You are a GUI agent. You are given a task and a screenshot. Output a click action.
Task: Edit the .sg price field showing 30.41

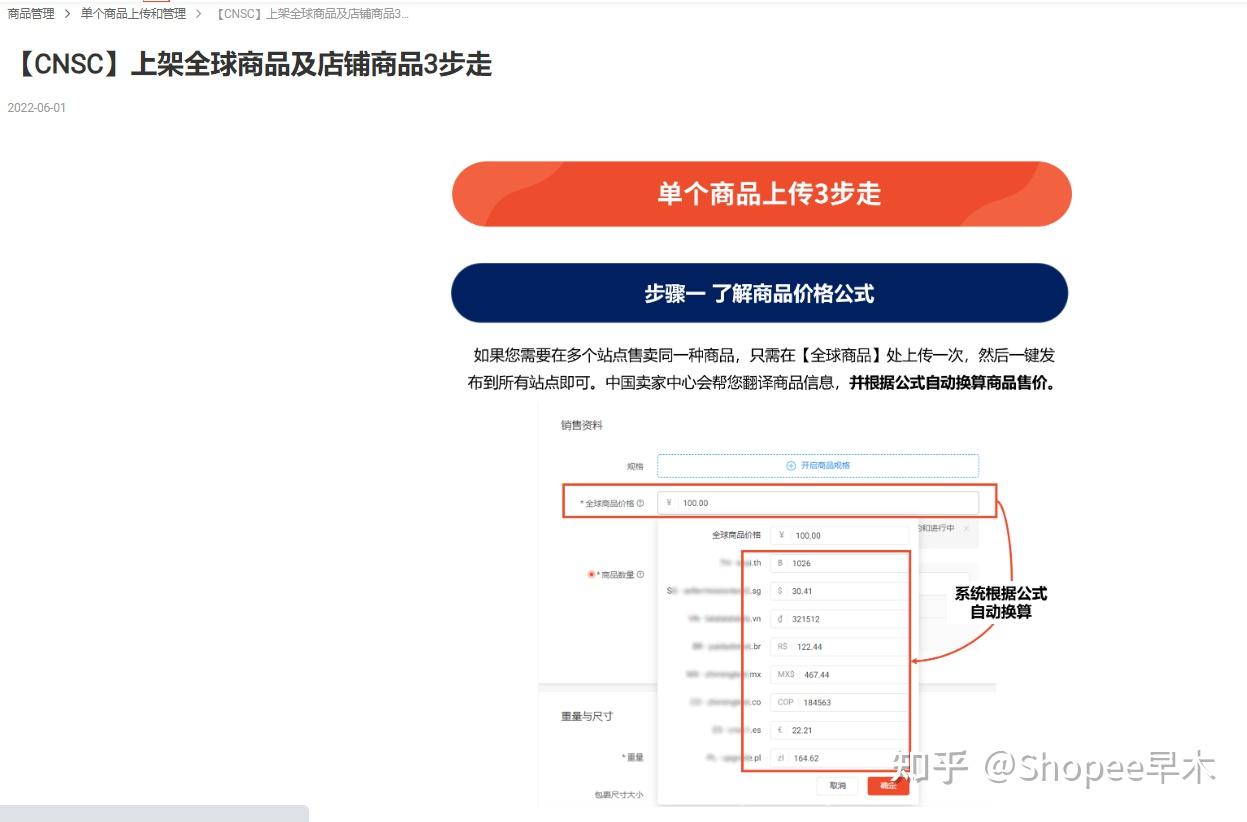[x=839, y=591]
